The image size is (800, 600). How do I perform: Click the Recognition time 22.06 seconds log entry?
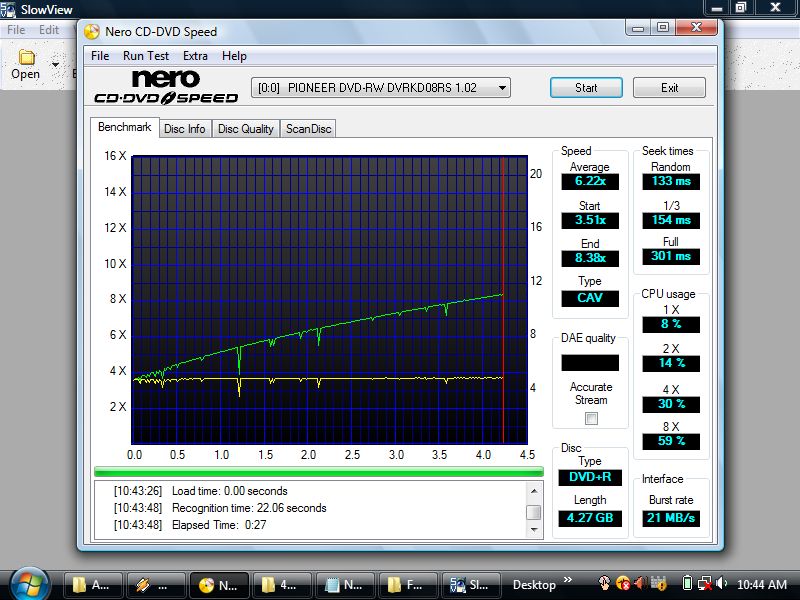click(220, 508)
